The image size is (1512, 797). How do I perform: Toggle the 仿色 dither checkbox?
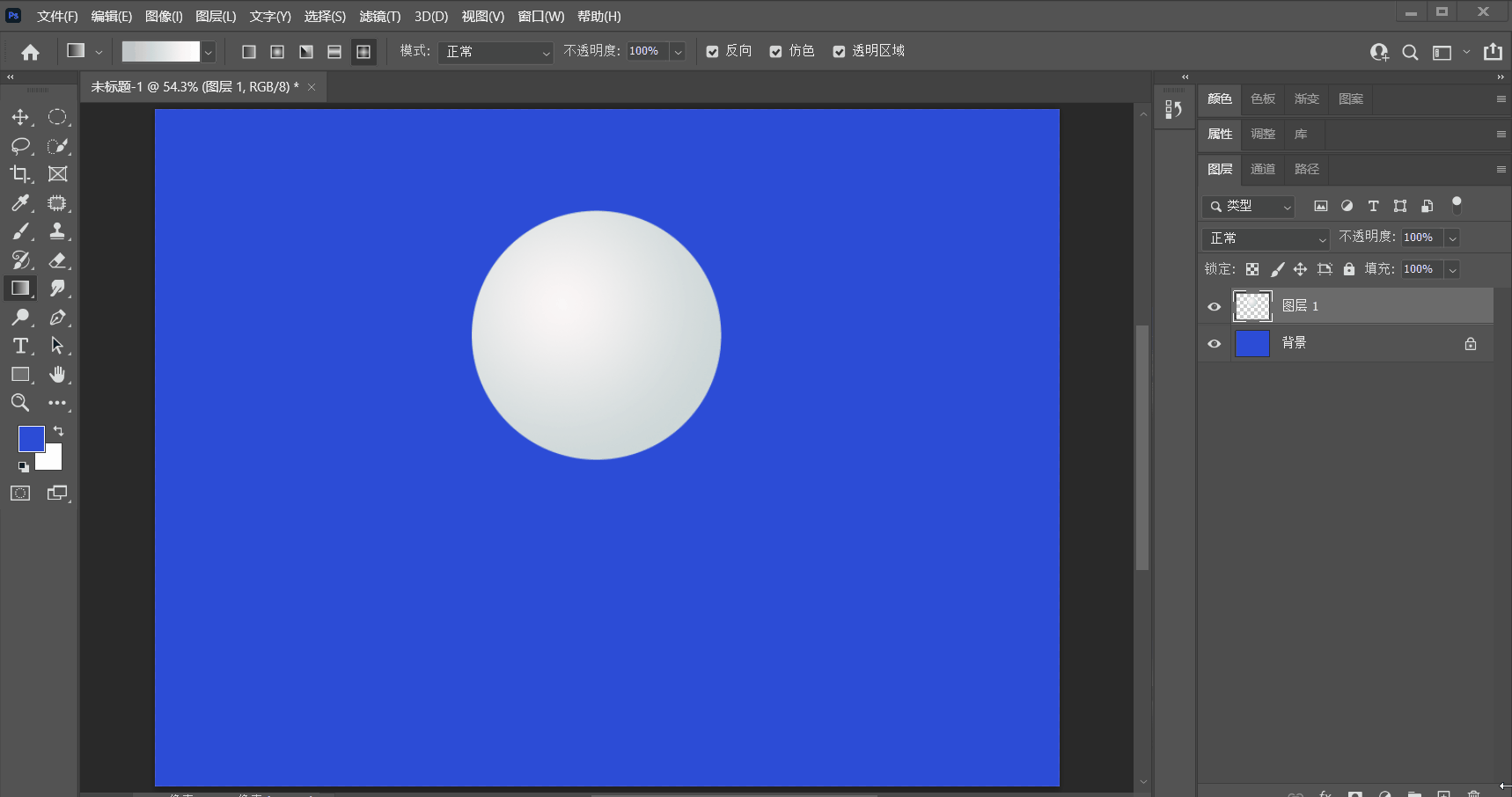click(x=776, y=52)
